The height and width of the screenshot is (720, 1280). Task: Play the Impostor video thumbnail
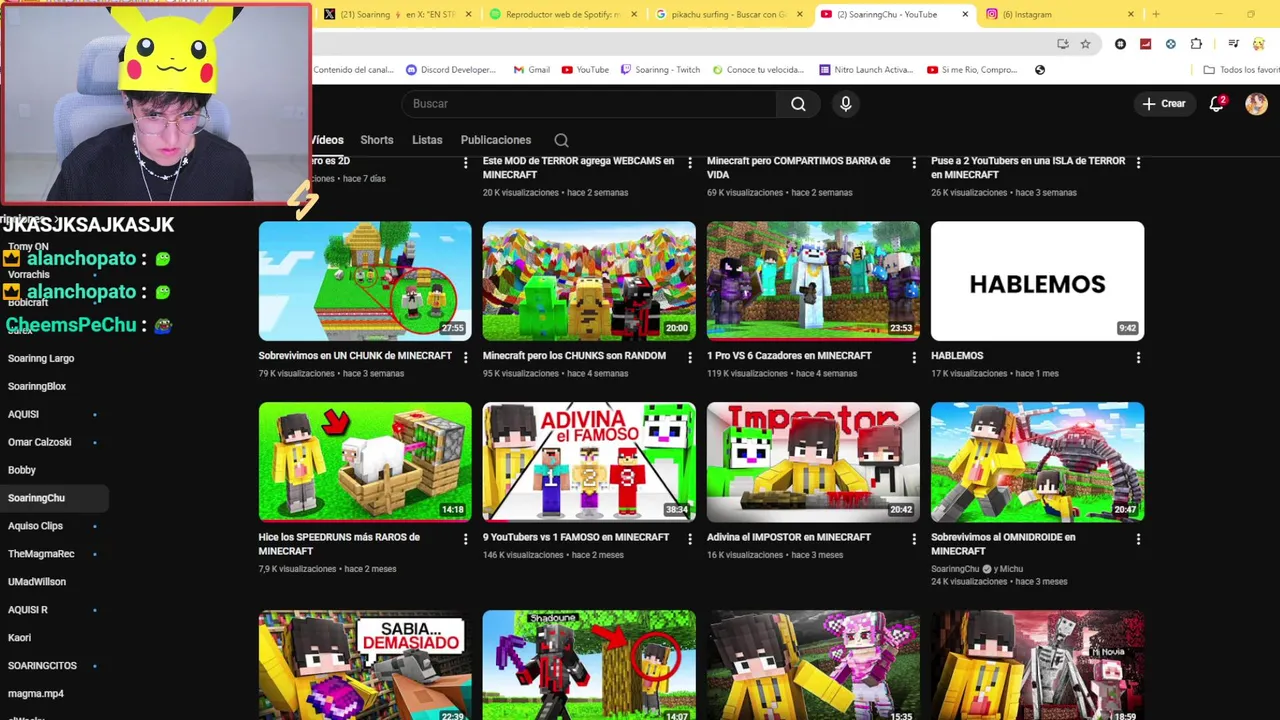tap(813, 462)
